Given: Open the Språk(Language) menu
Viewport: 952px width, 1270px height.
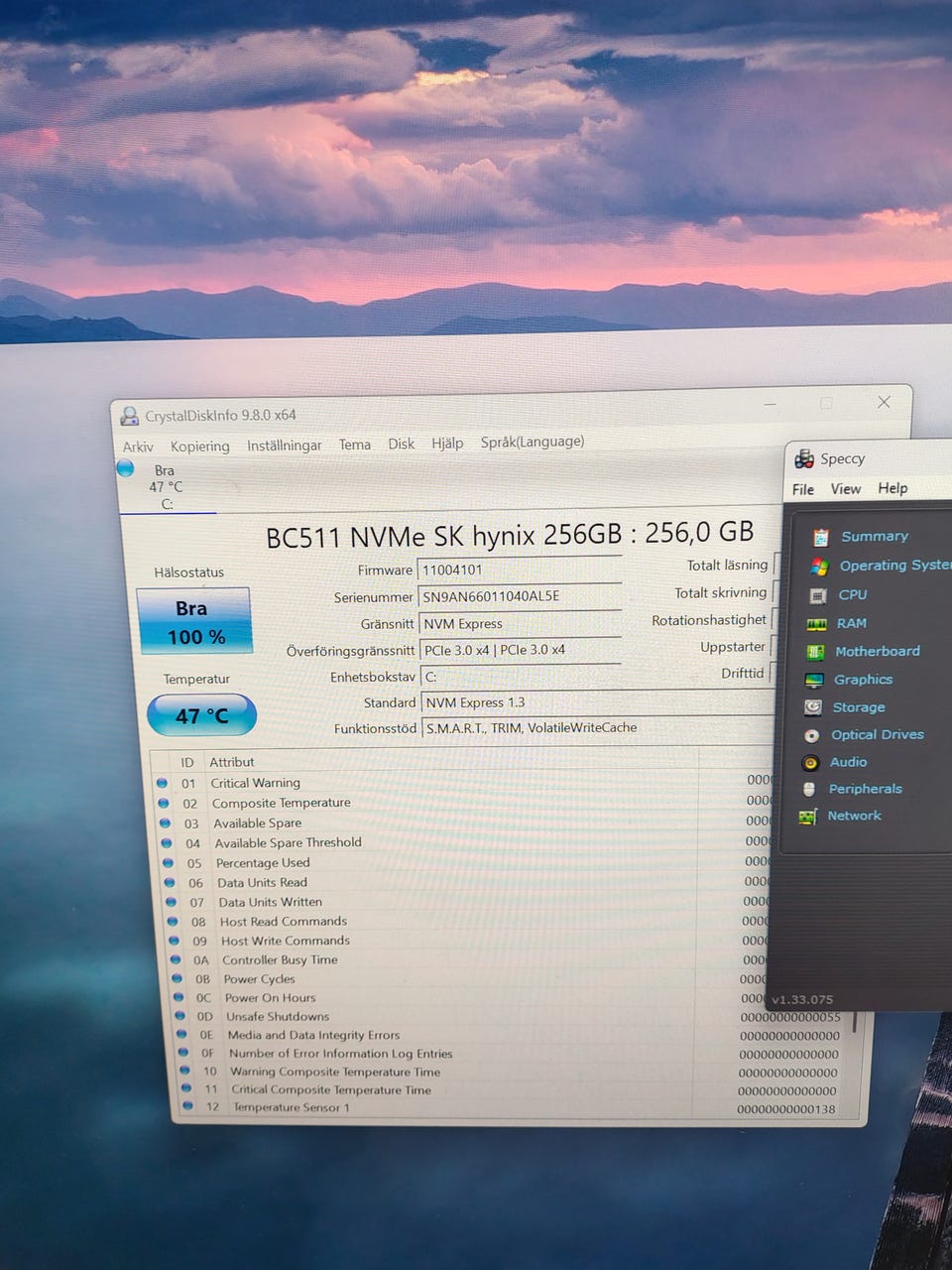Looking at the screenshot, I should (533, 442).
